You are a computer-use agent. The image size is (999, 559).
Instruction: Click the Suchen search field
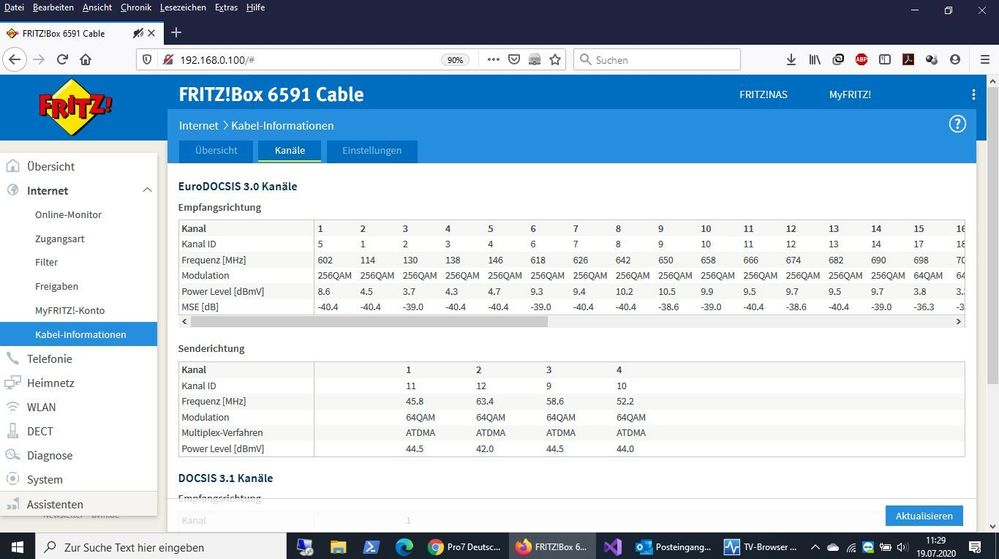(657, 60)
